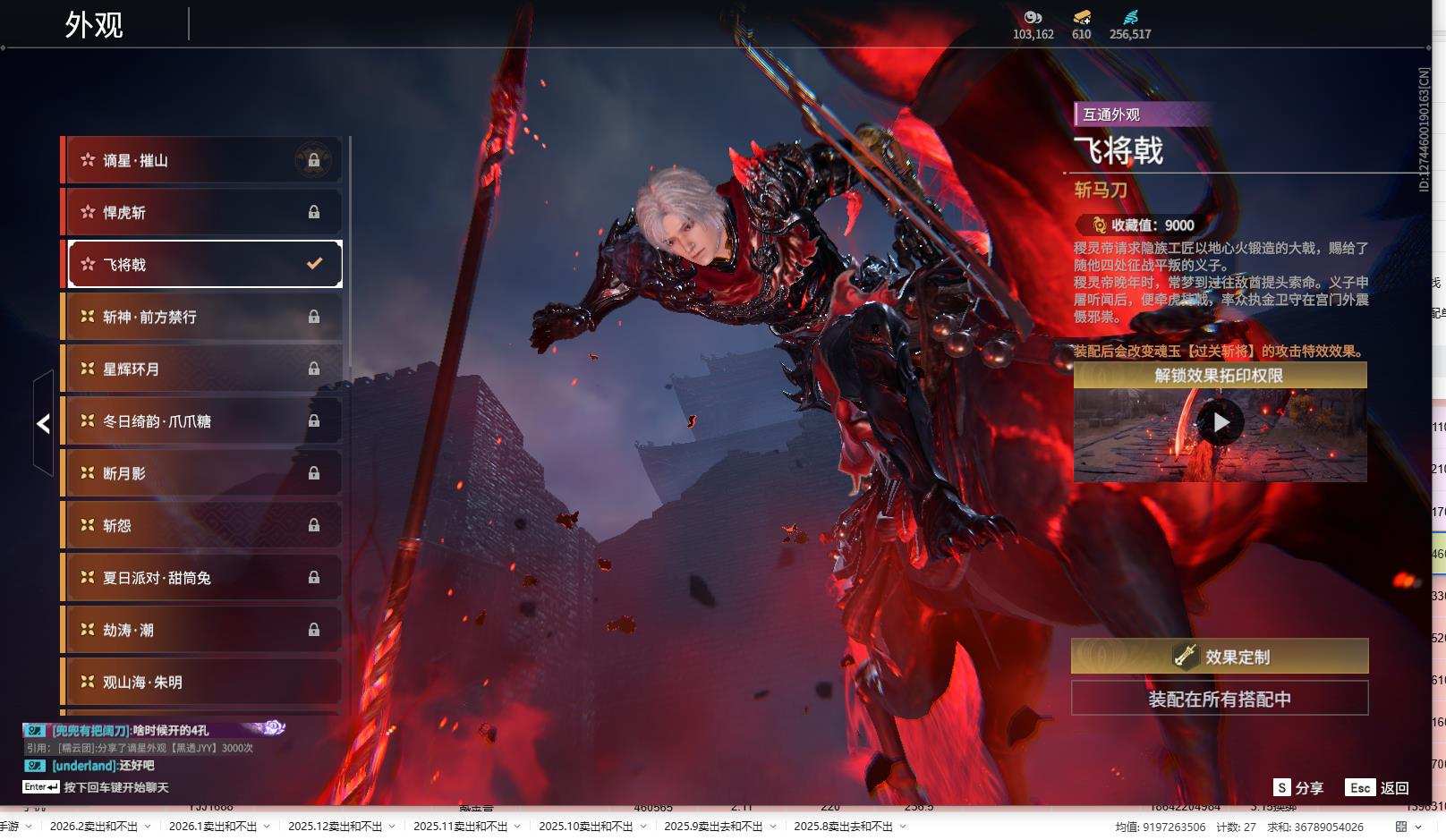Click the gold rarity icon beside 观山海·朱明
The image size is (1446, 840).
88,682
